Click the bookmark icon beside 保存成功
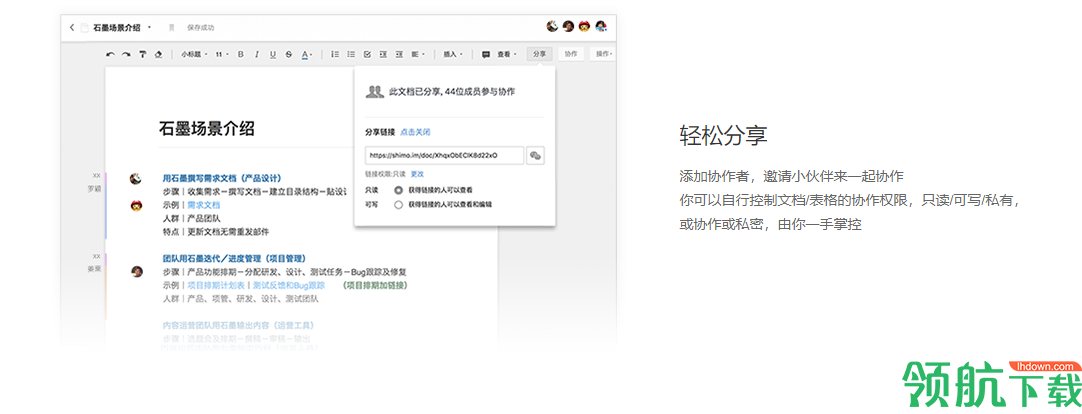 [x=172, y=28]
